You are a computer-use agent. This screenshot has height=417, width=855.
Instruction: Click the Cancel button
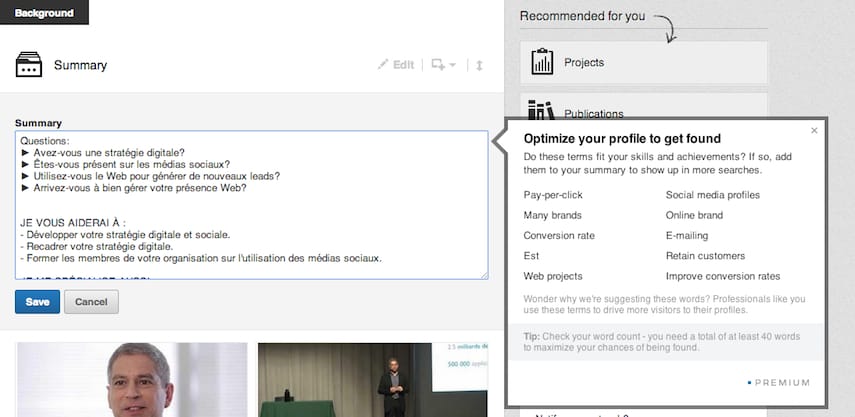pyautogui.click(x=91, y=301)
